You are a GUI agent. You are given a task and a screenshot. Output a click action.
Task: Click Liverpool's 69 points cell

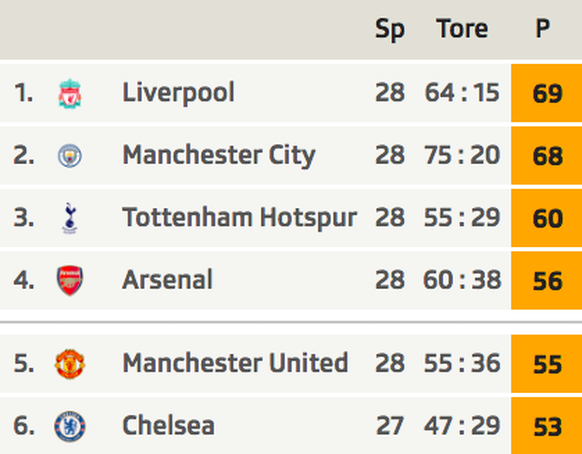546,93
